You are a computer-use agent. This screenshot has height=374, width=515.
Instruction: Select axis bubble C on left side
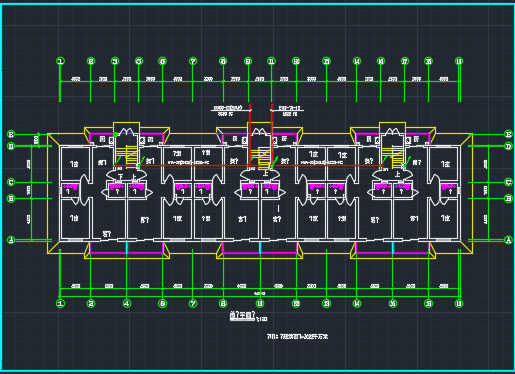pyautogui.click(x=11, y=182)
